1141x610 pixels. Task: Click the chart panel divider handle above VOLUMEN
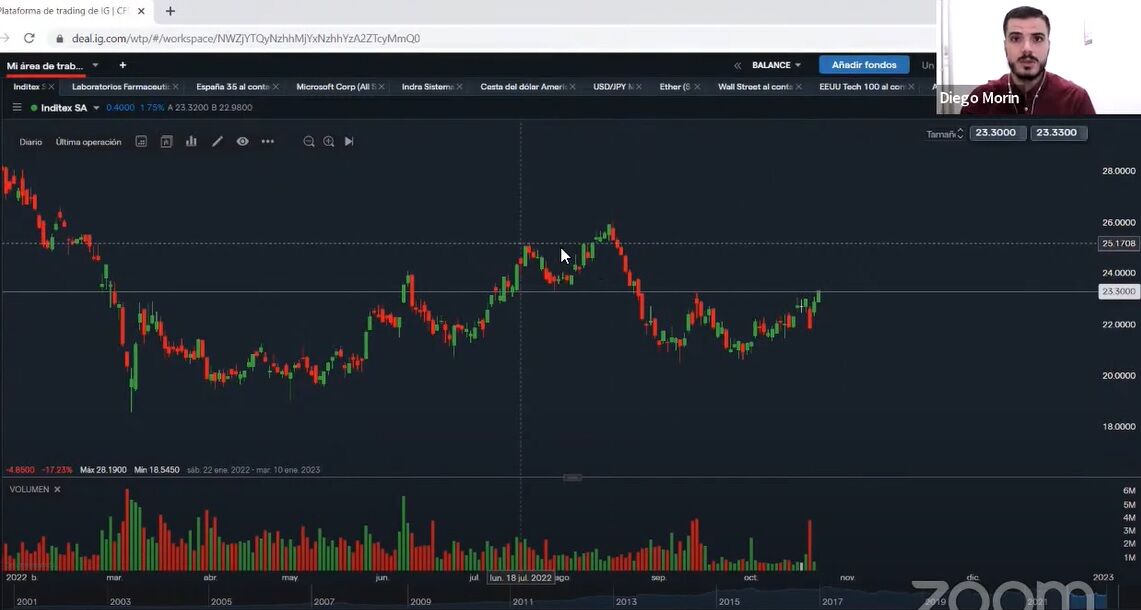pyautogui.click(x=573, y=478)
